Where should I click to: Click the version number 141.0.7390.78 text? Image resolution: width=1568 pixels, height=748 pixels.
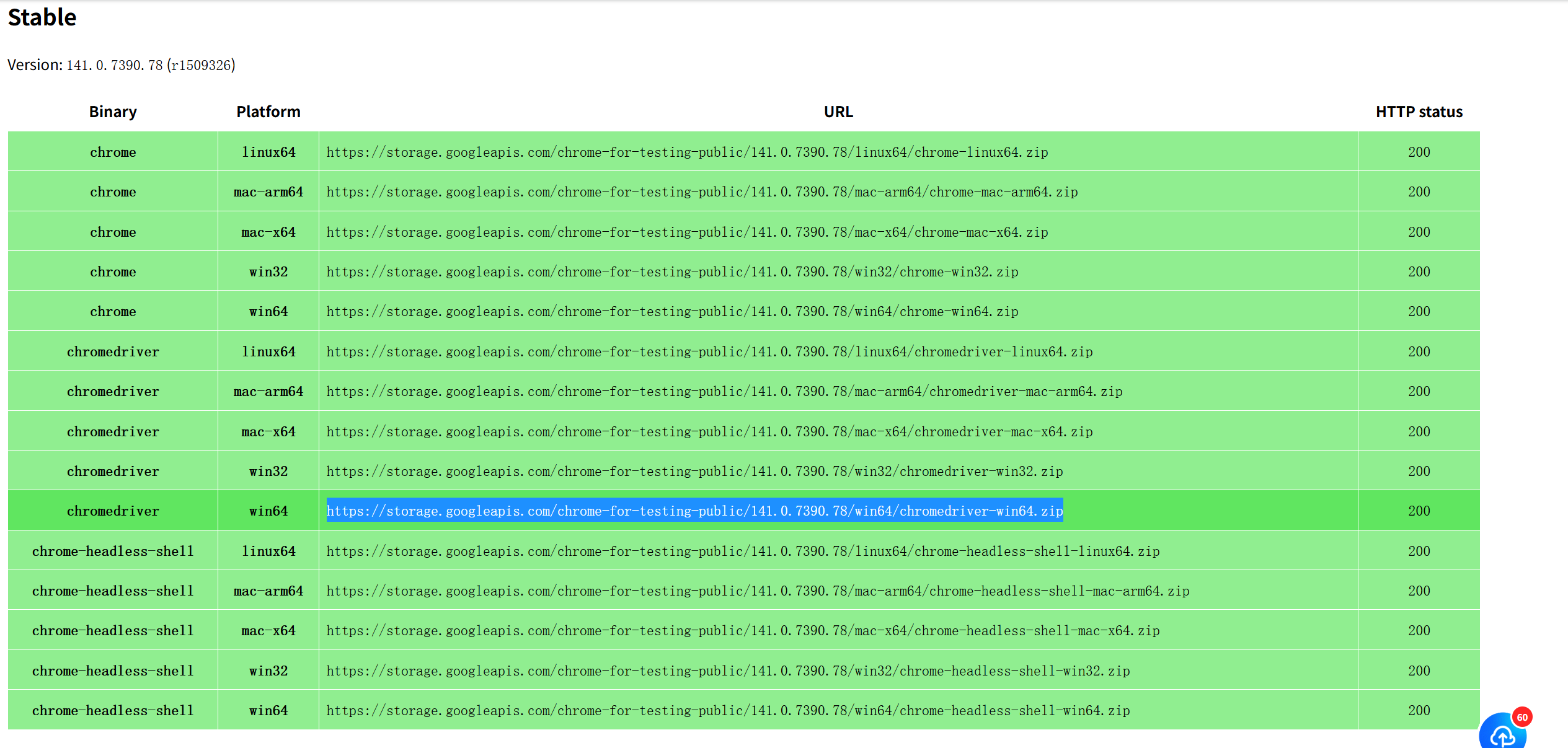[115, 66]
